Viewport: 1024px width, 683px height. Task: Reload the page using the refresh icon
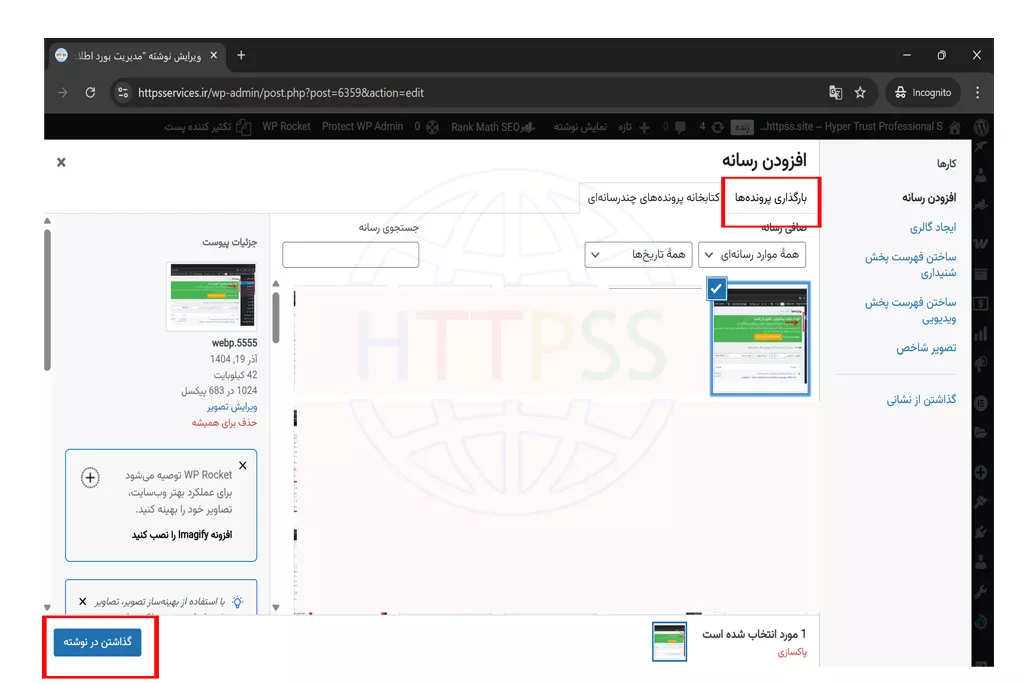90,93
